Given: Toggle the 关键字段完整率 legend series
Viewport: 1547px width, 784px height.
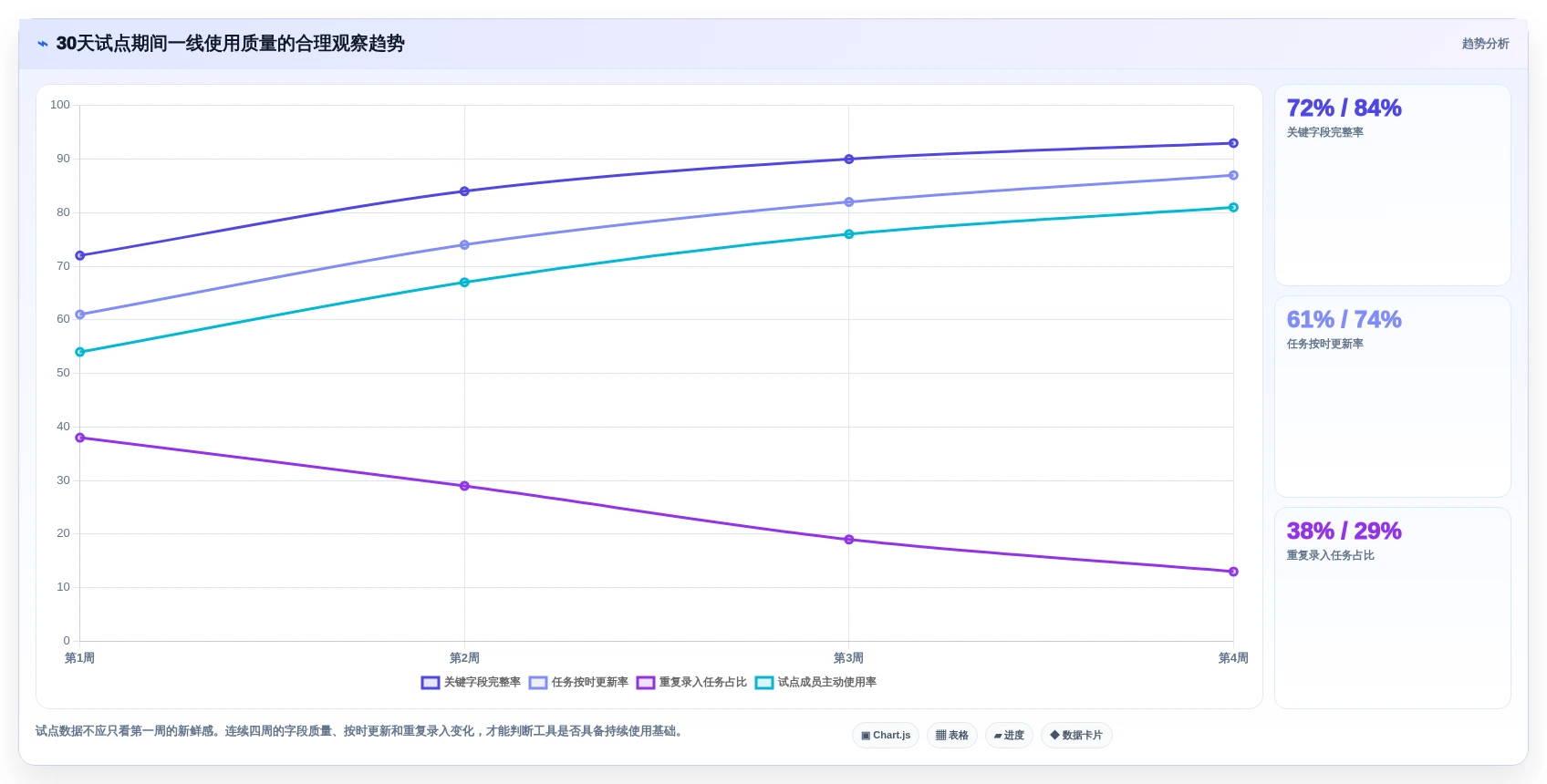Looking at the screenshot, I should click(x=471, y=682).
